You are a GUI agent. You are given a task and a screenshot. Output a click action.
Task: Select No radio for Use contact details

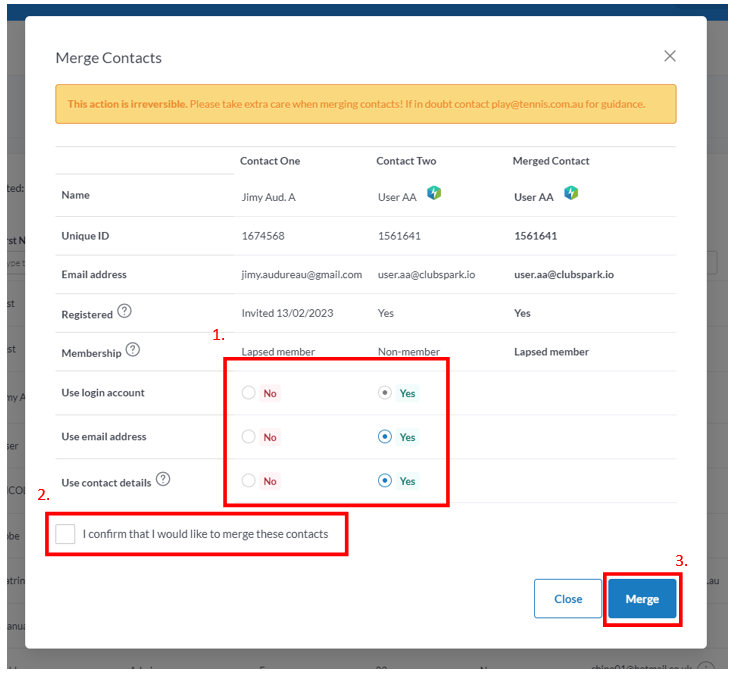(x=249, y=480)
